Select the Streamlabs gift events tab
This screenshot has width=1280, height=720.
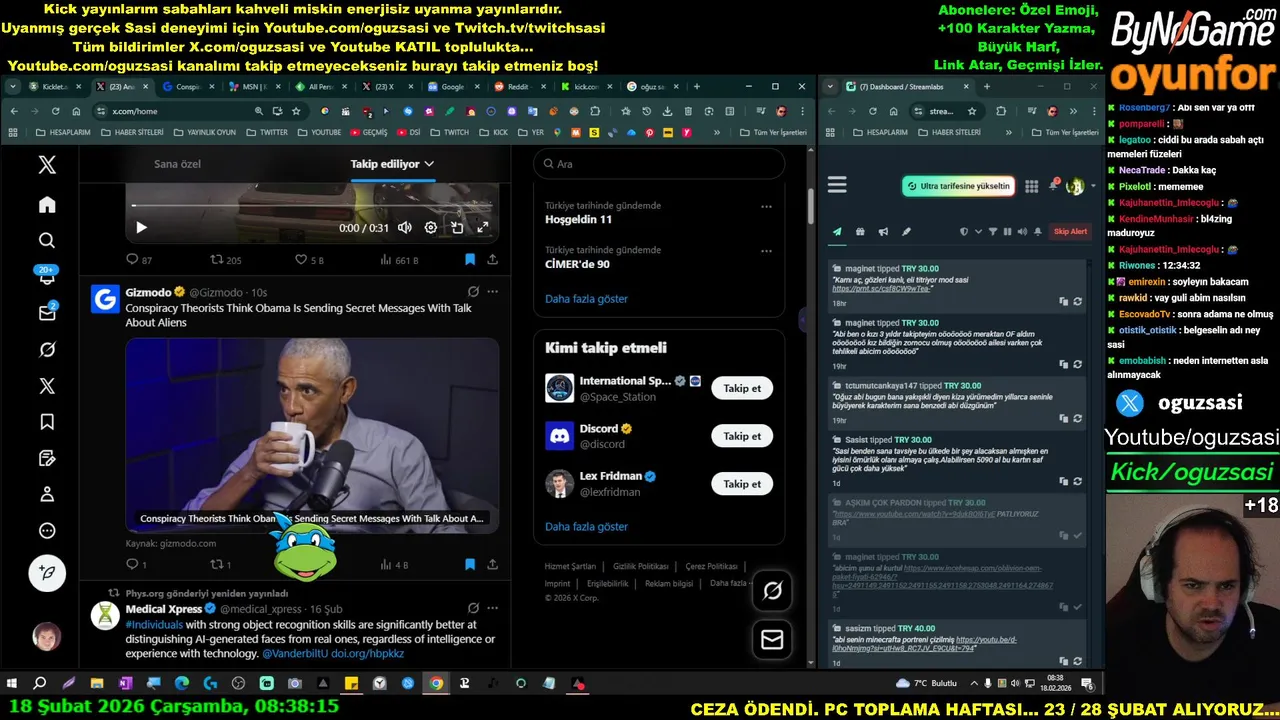(x=860, y=232)
